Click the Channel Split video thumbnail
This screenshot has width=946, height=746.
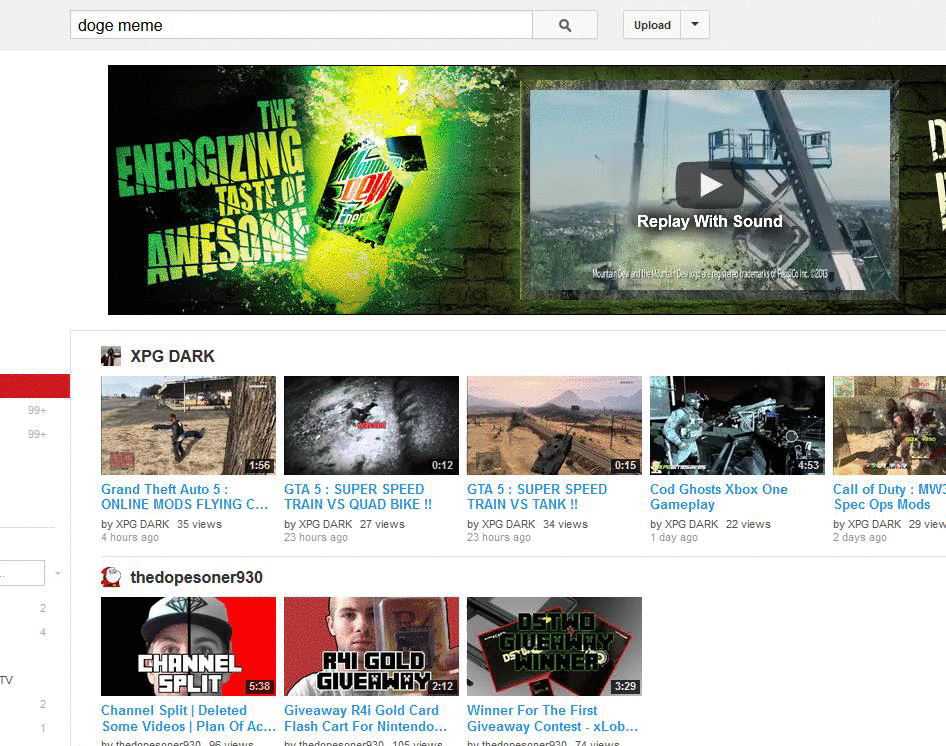(x=188, y=646)
